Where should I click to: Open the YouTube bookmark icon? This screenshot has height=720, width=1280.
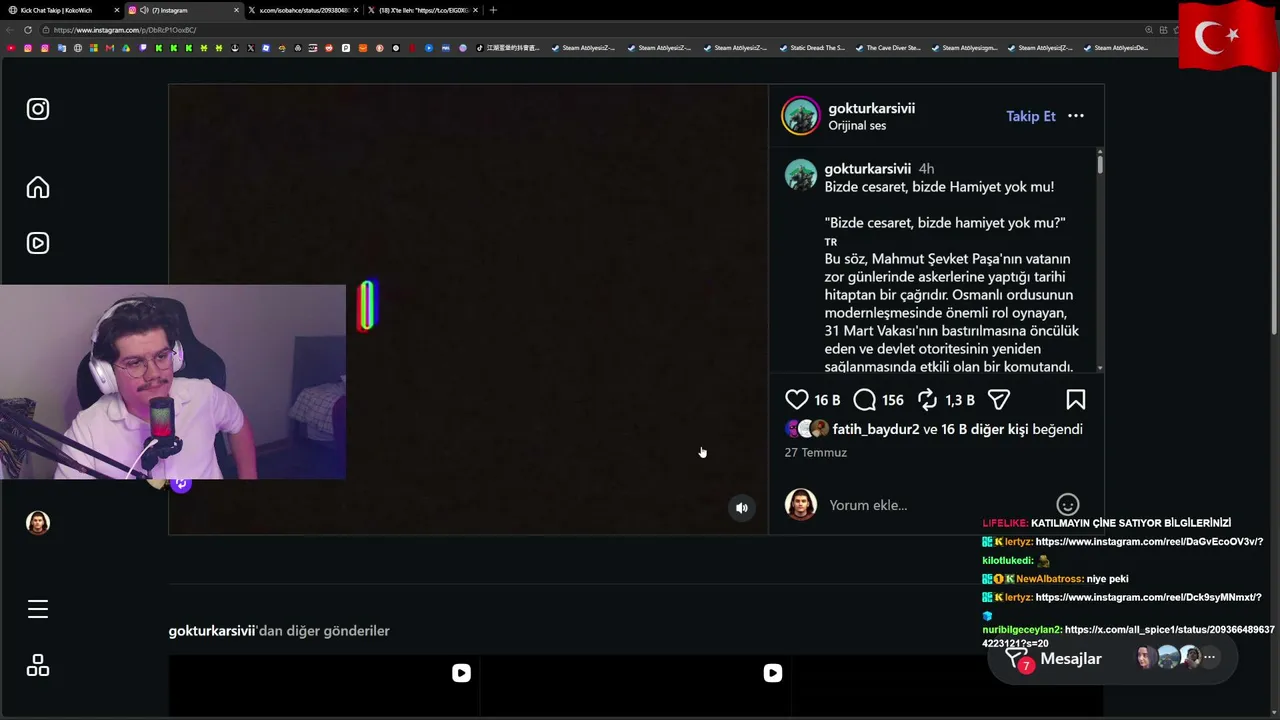click(11, 48)
